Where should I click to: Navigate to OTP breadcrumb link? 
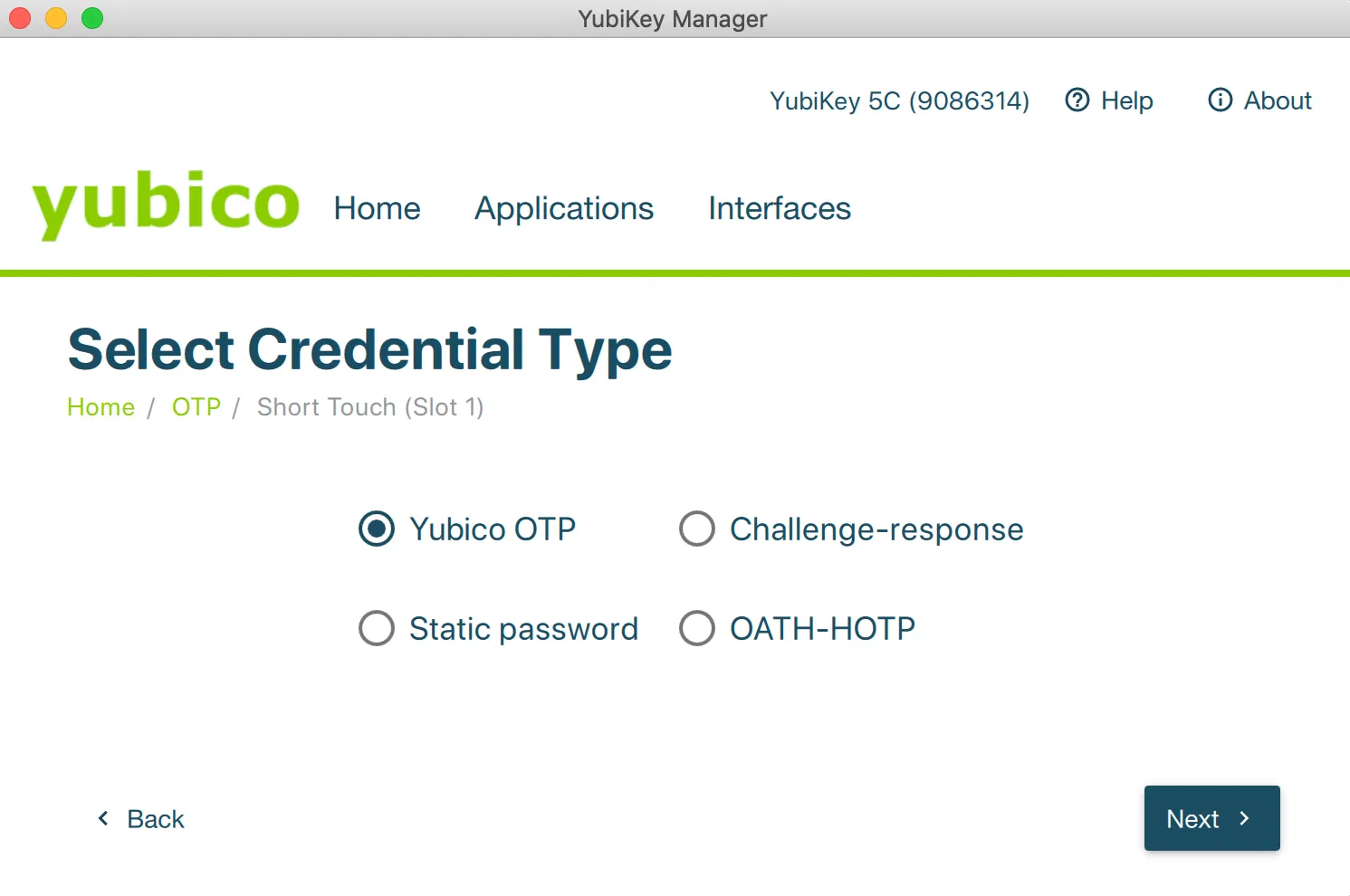(x=196, y=407)
